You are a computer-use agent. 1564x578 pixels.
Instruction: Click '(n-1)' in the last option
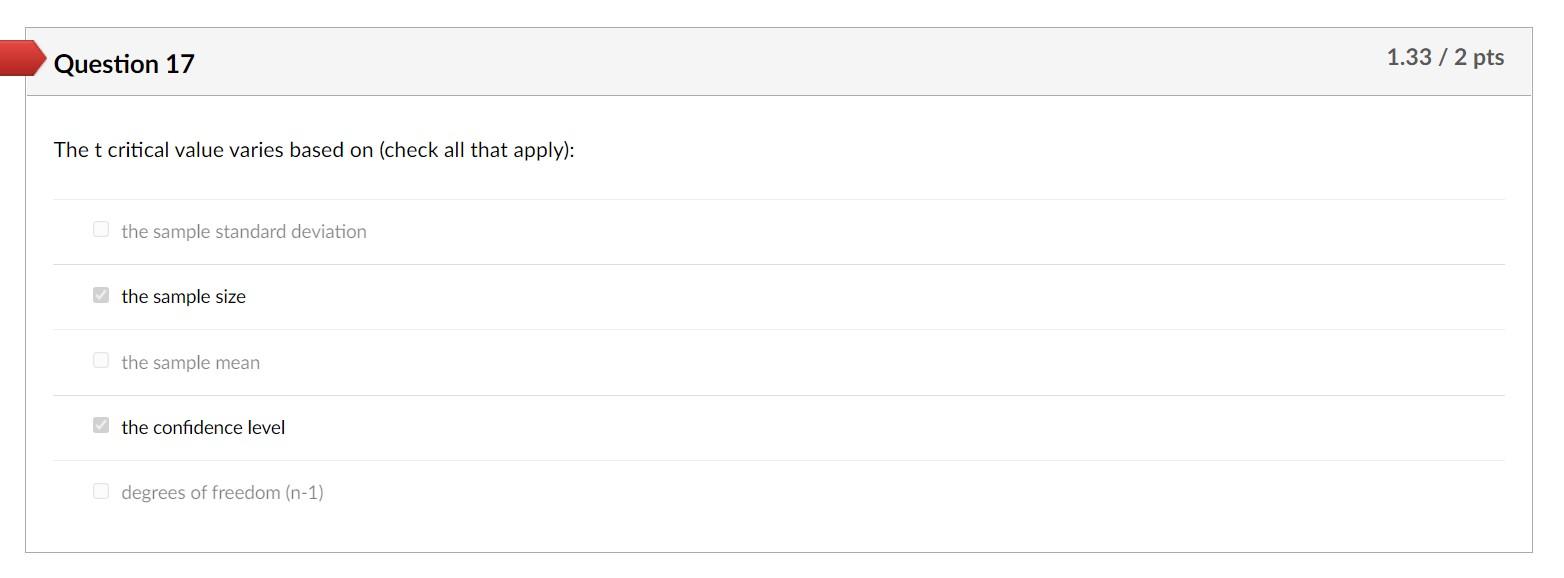coord(304,492)
